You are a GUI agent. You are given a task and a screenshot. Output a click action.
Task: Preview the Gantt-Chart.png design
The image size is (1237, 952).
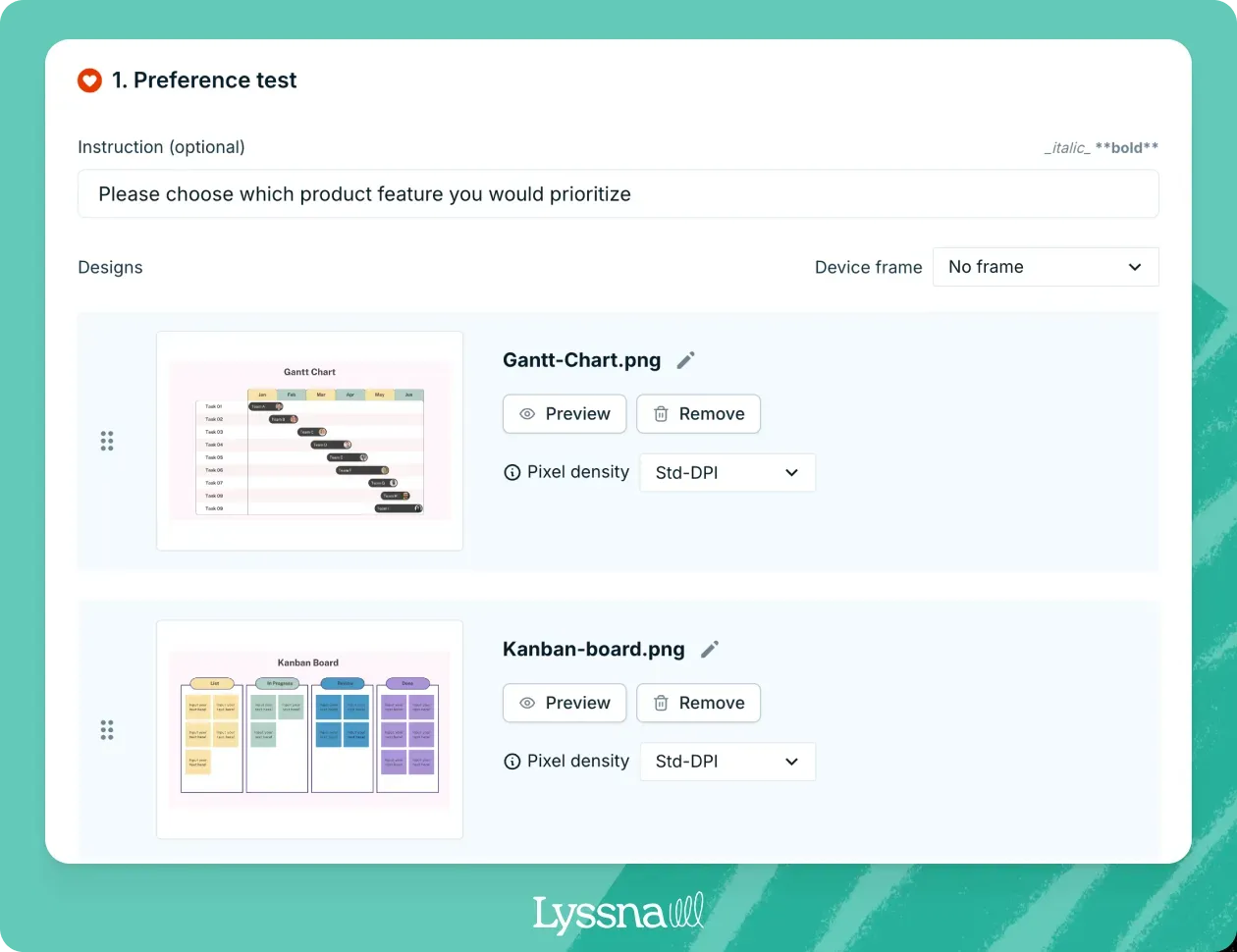565,414
